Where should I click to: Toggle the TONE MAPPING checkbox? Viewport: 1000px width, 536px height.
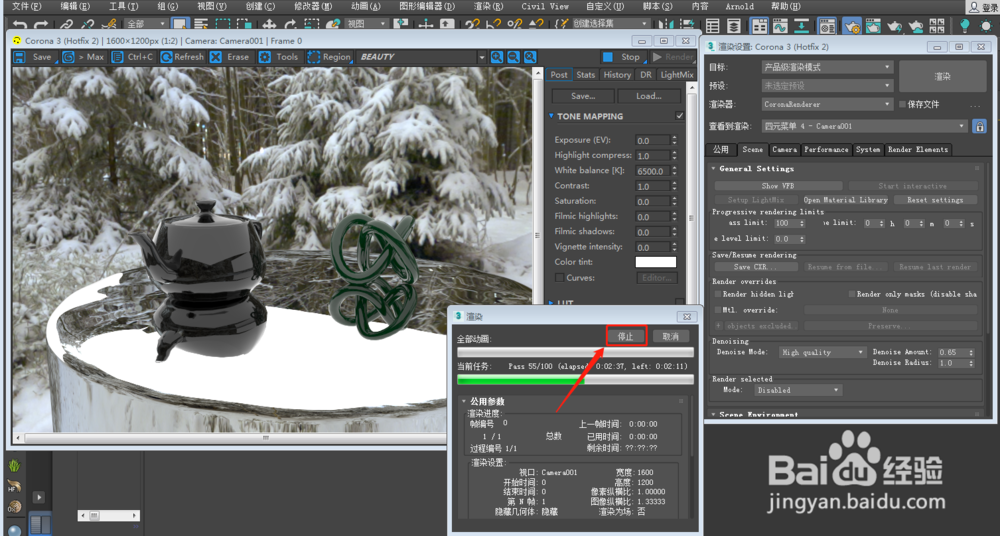tap(679, 116)
